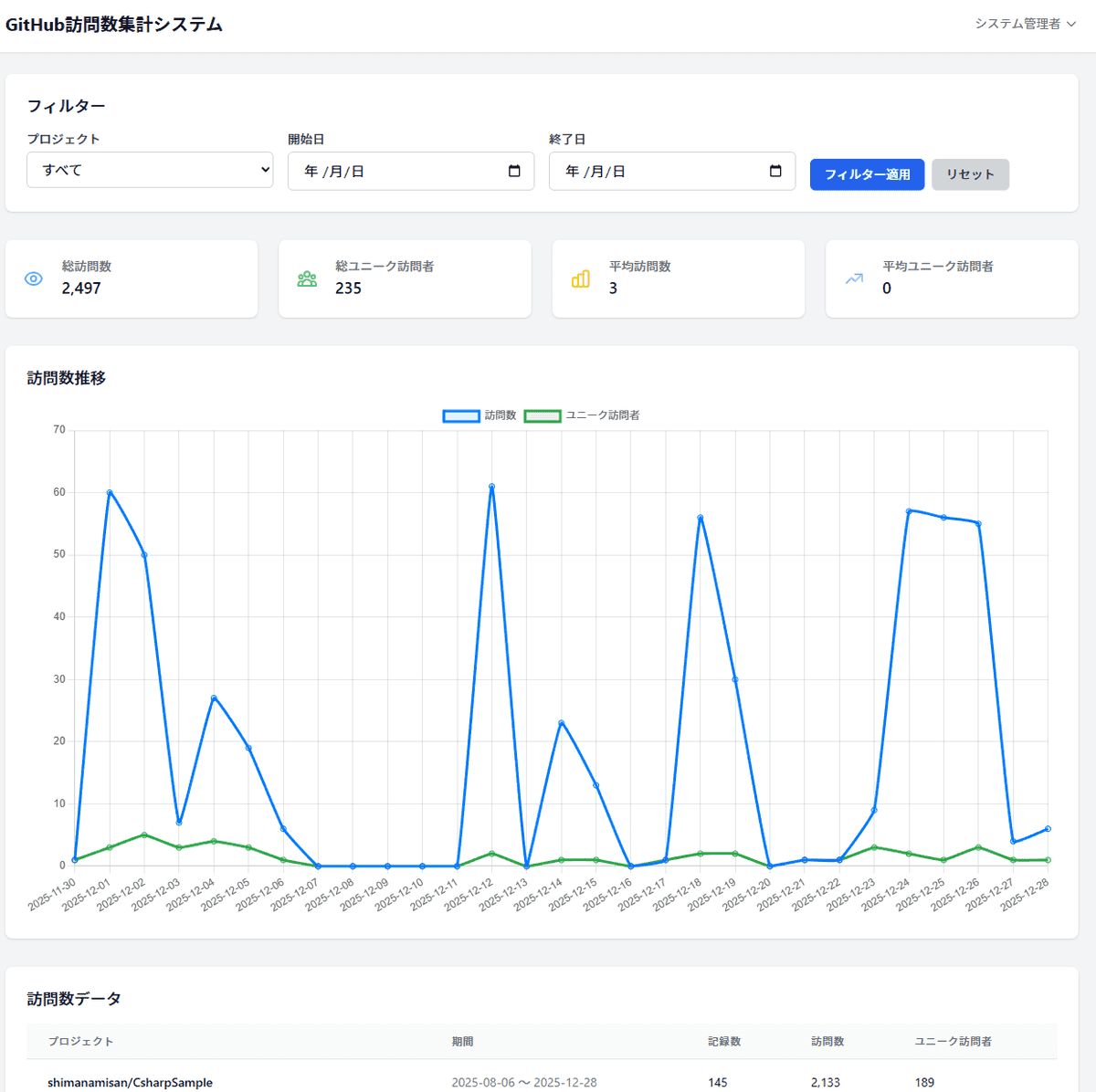The image size is (1096, 1092).
Task: Click the GitHub訪問数集計システム header title
Action: click(112, 26)
